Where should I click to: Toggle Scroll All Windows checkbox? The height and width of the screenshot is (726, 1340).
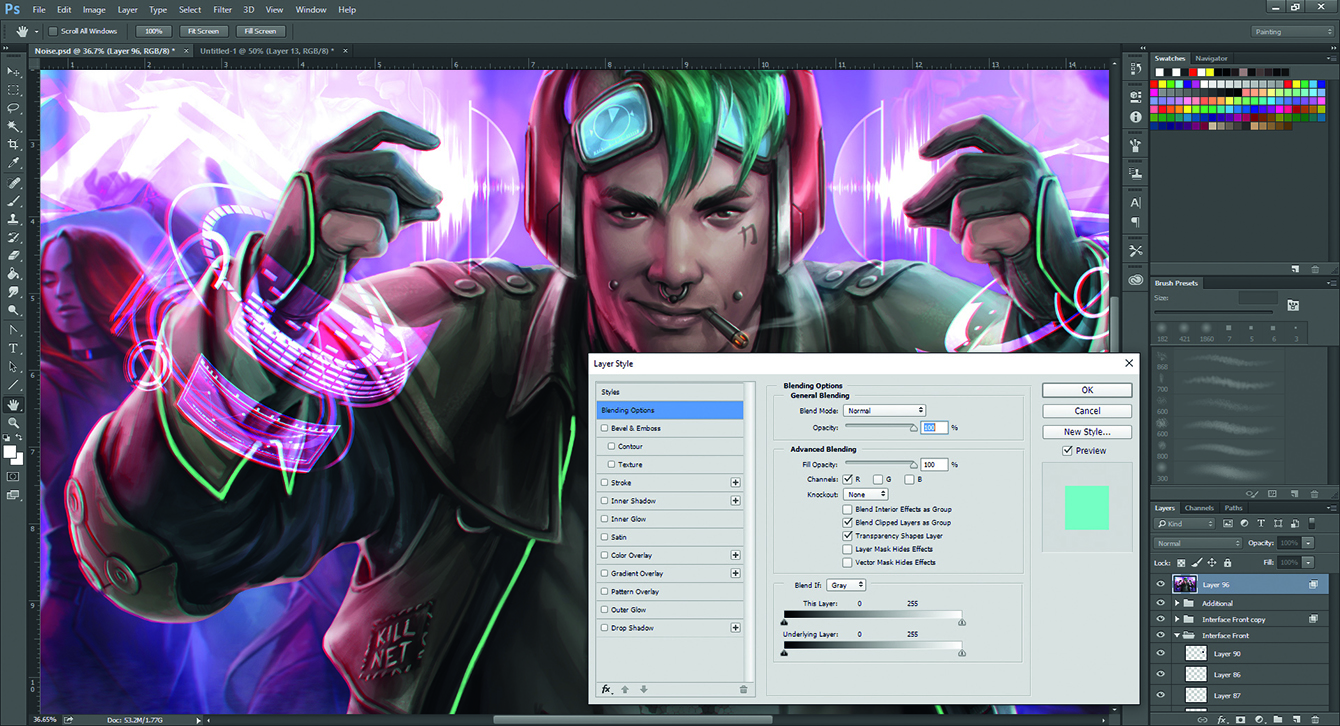click(x=52, y=31)
